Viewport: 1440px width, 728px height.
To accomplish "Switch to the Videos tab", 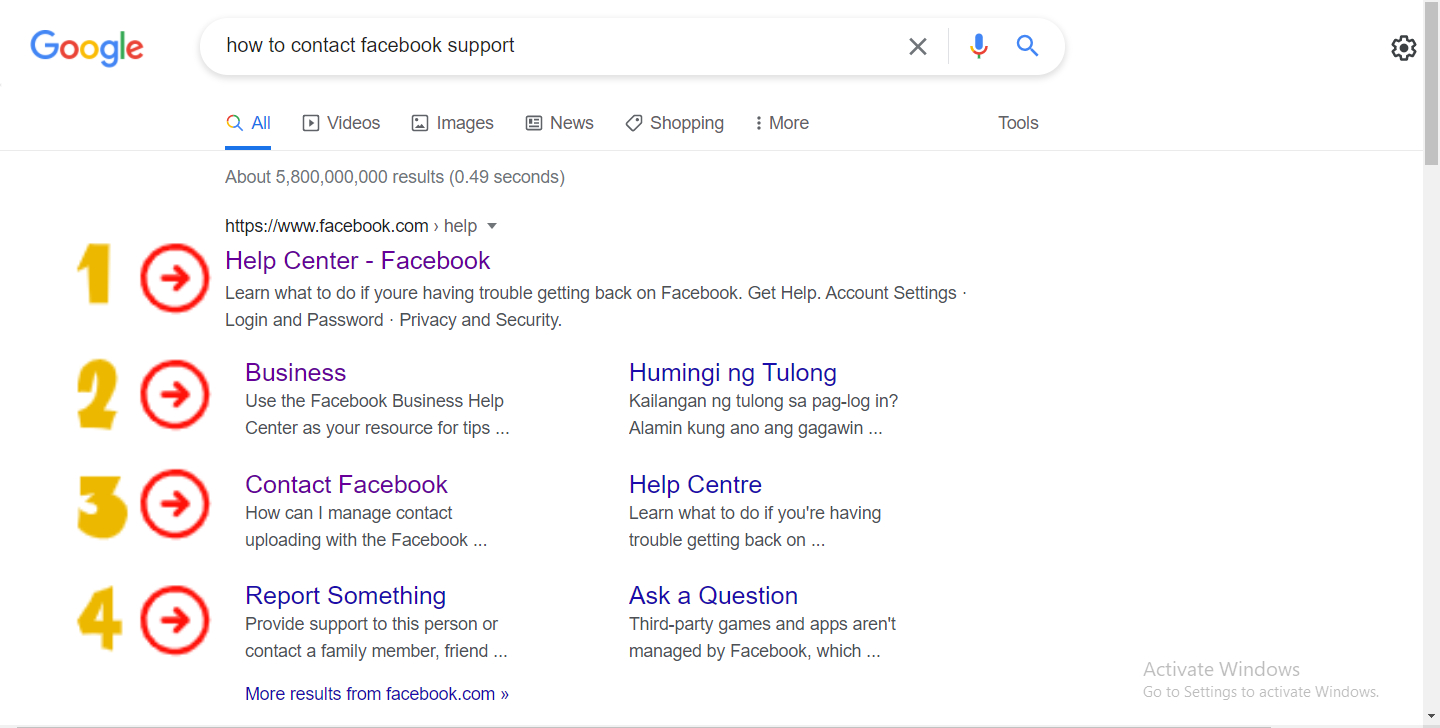I will tap(341, 123).
